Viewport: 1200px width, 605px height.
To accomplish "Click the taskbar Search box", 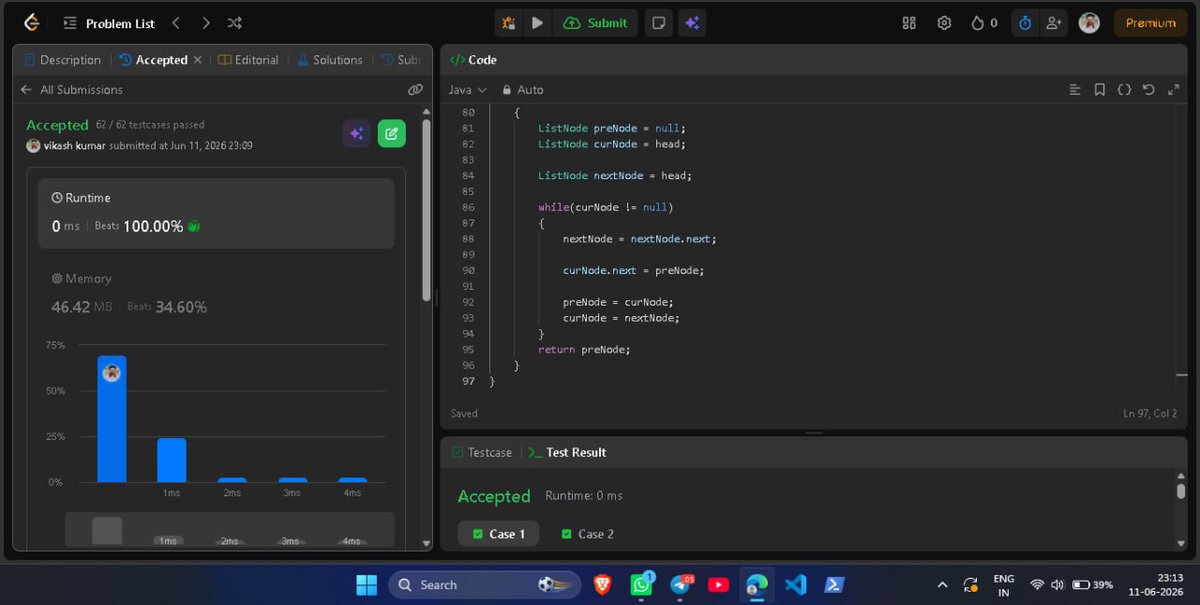I will click(x=484, y=585).
